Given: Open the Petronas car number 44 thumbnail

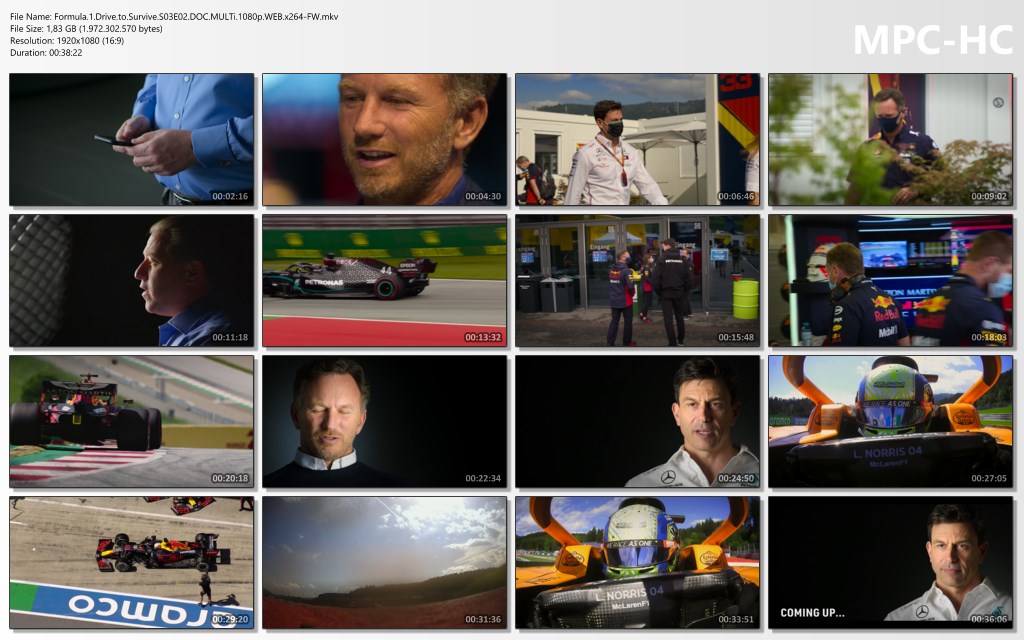Looking at the screenshot, I should pyautogui.click(x=384, y=280).
